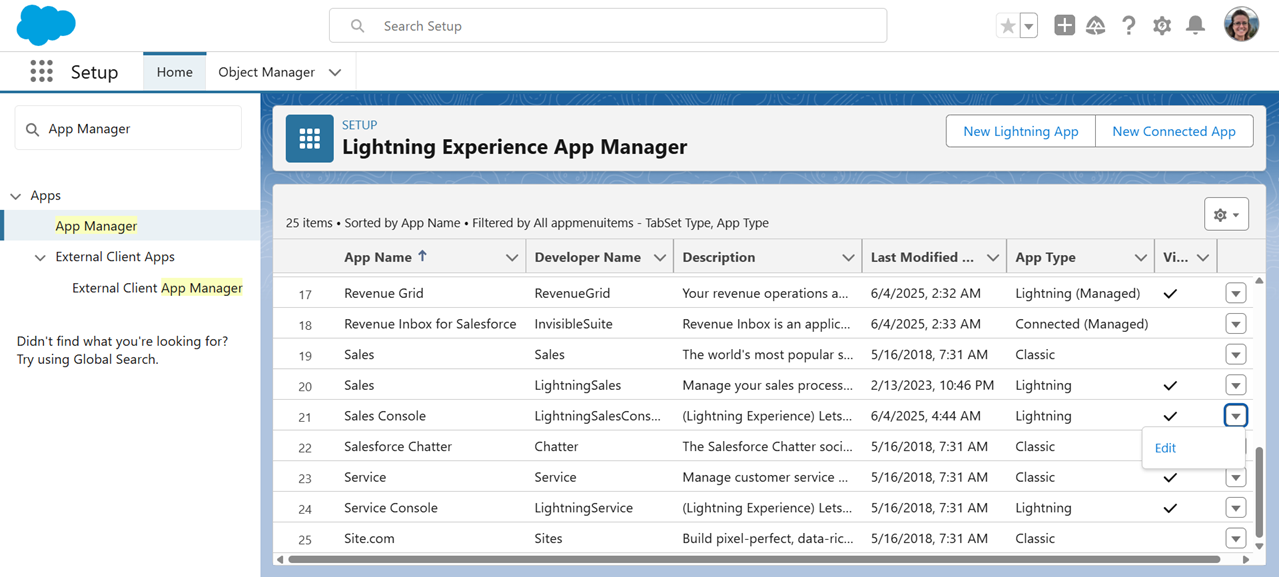Open the Notifications bell
This screenshot has height=577, width=1279.
coord(1195,26)
